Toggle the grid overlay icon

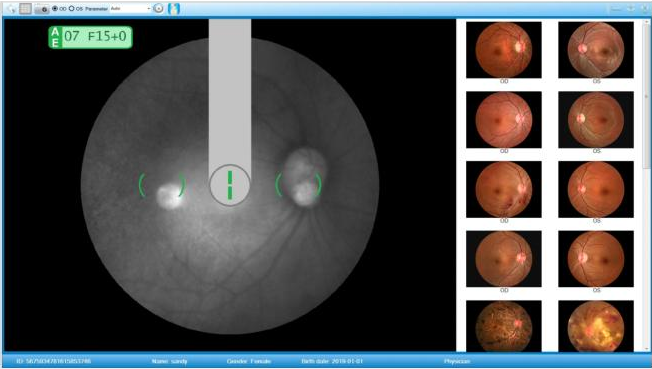click(25, 8)
